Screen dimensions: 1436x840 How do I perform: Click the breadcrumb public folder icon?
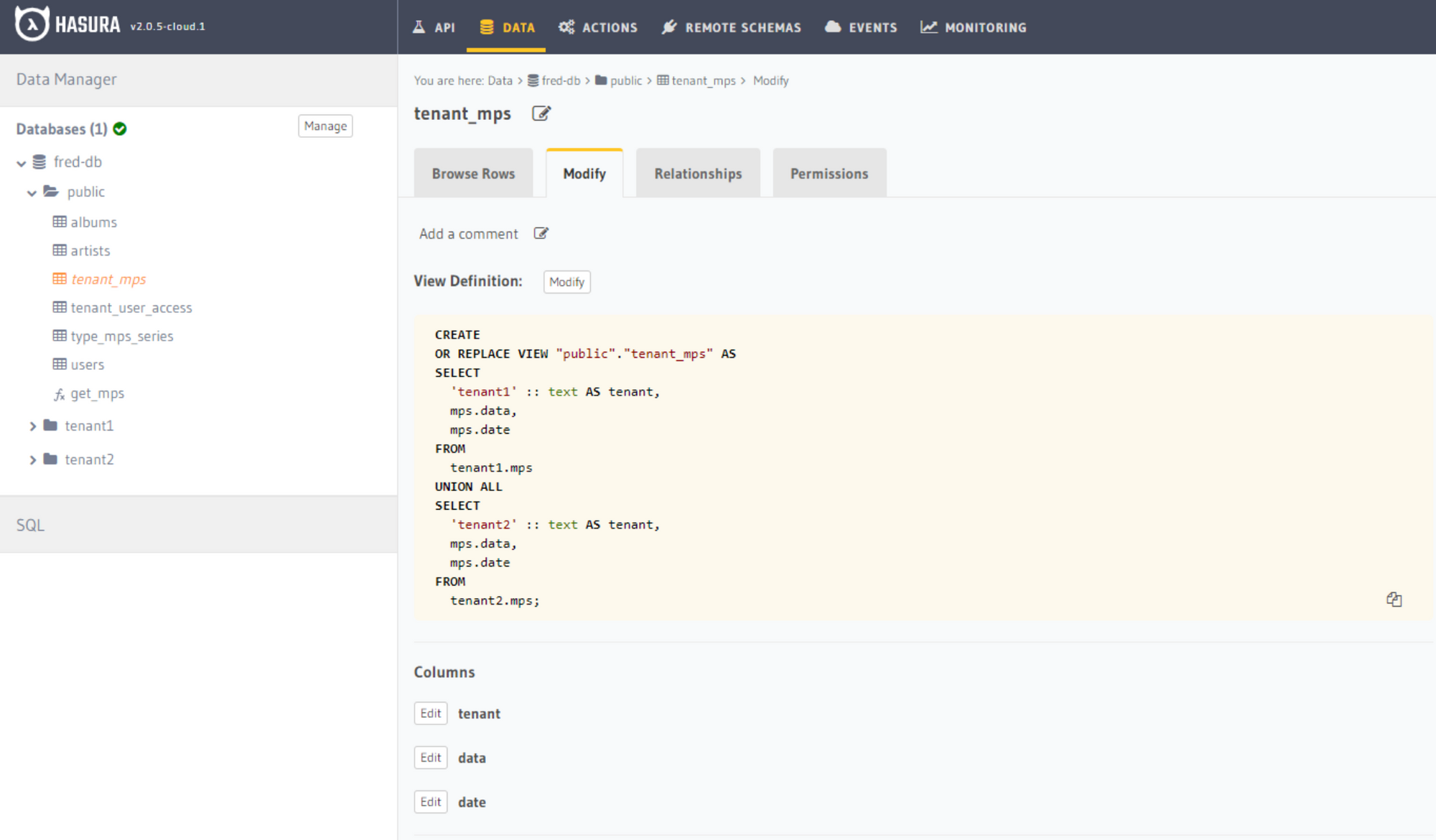(x=601, y=80)
